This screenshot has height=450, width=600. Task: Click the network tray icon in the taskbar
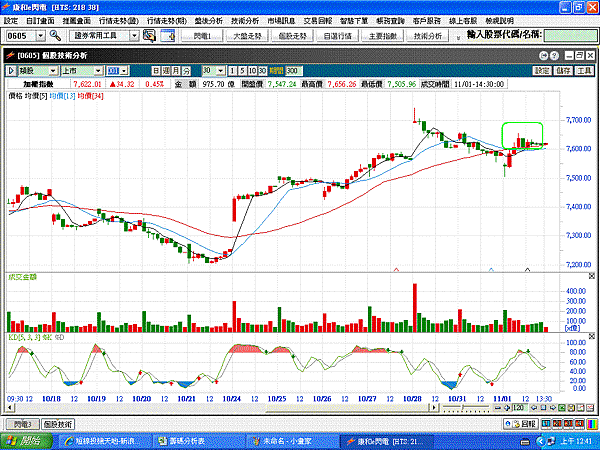pos(550,441)
